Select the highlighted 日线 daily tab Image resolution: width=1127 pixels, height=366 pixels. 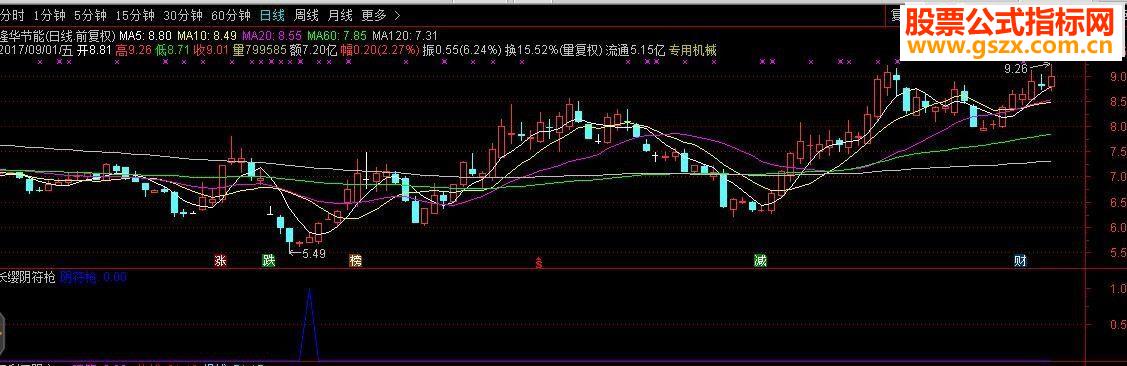[x=272, y=16]
